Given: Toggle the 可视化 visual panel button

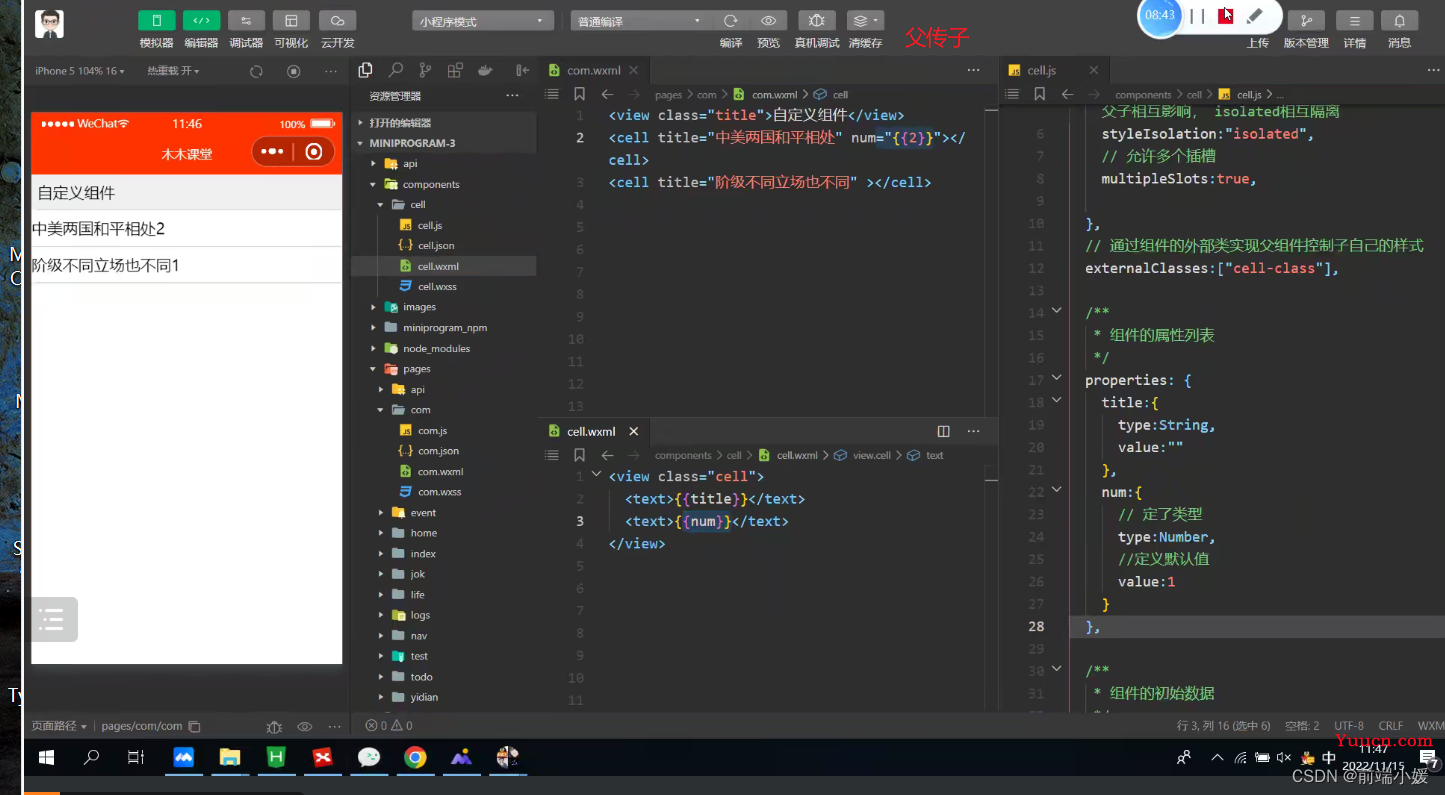Looking at the screenshot, I should [x=291, y=21].
